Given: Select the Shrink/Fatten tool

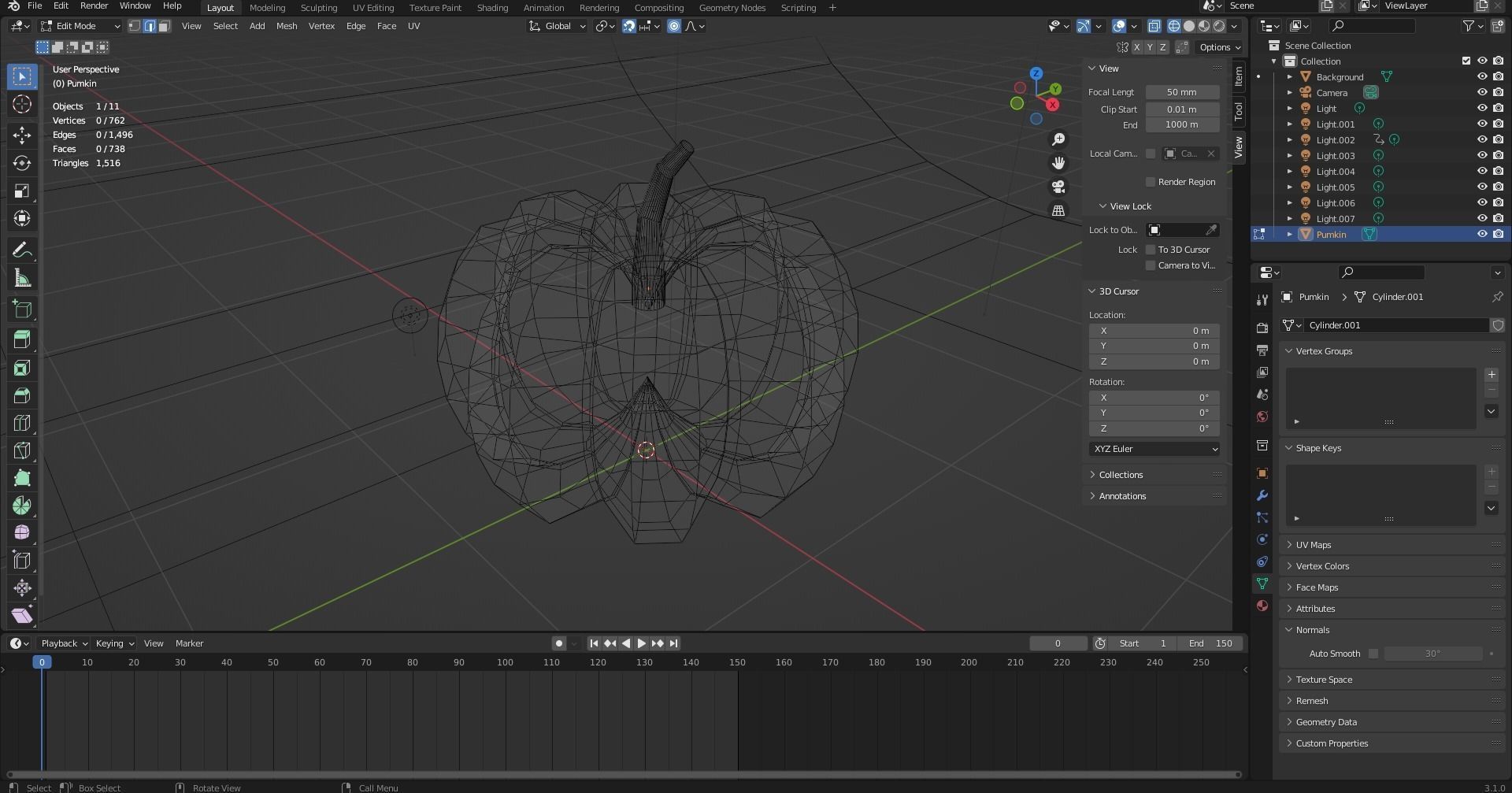Looking at the screenshot, I should point(22,588).
